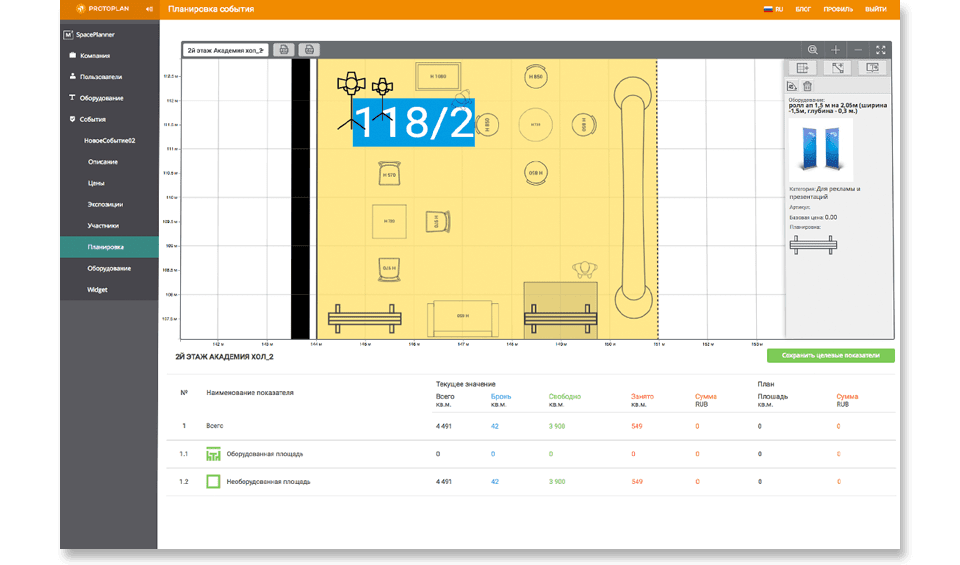This screenshot has height=565, width=960.
Task: Select the rectangular H 1080 table
Action: coord(438,77)
